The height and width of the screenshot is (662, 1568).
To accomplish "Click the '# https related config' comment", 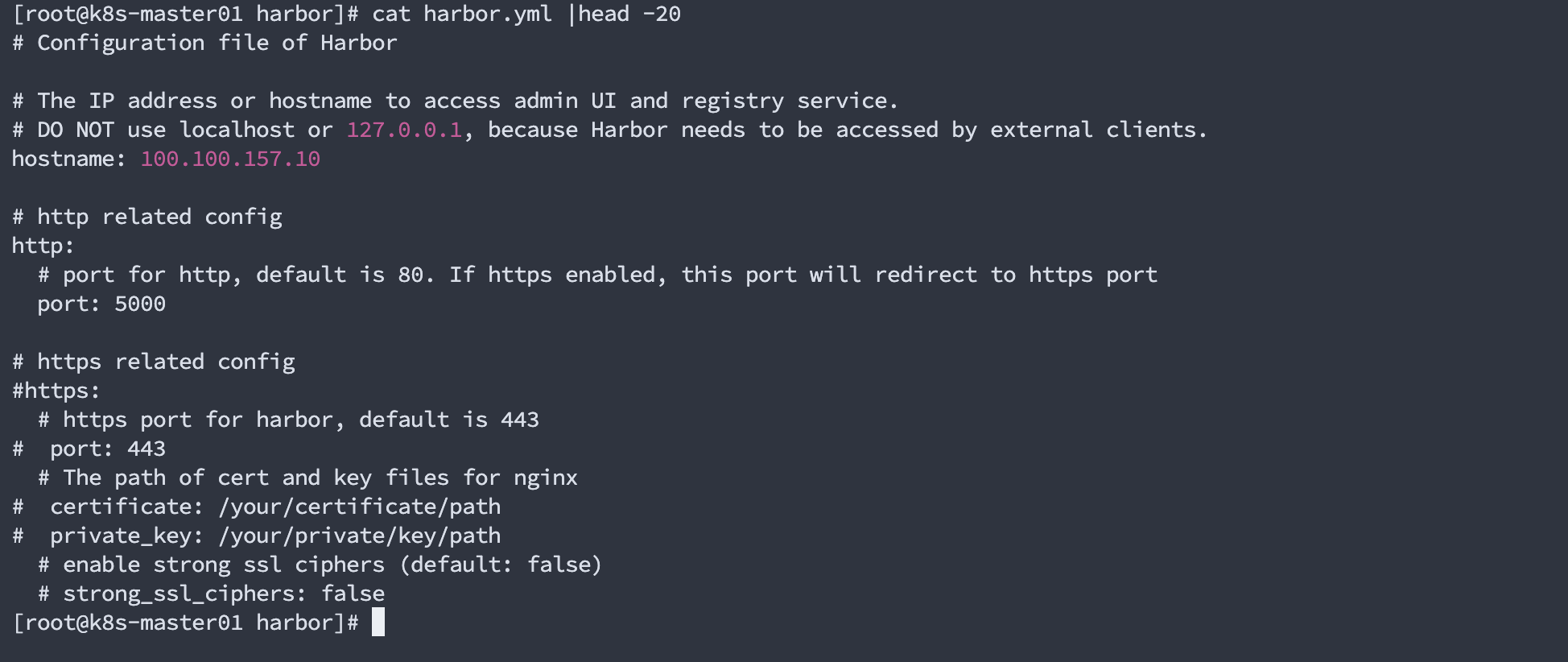I will click(154, 362).
